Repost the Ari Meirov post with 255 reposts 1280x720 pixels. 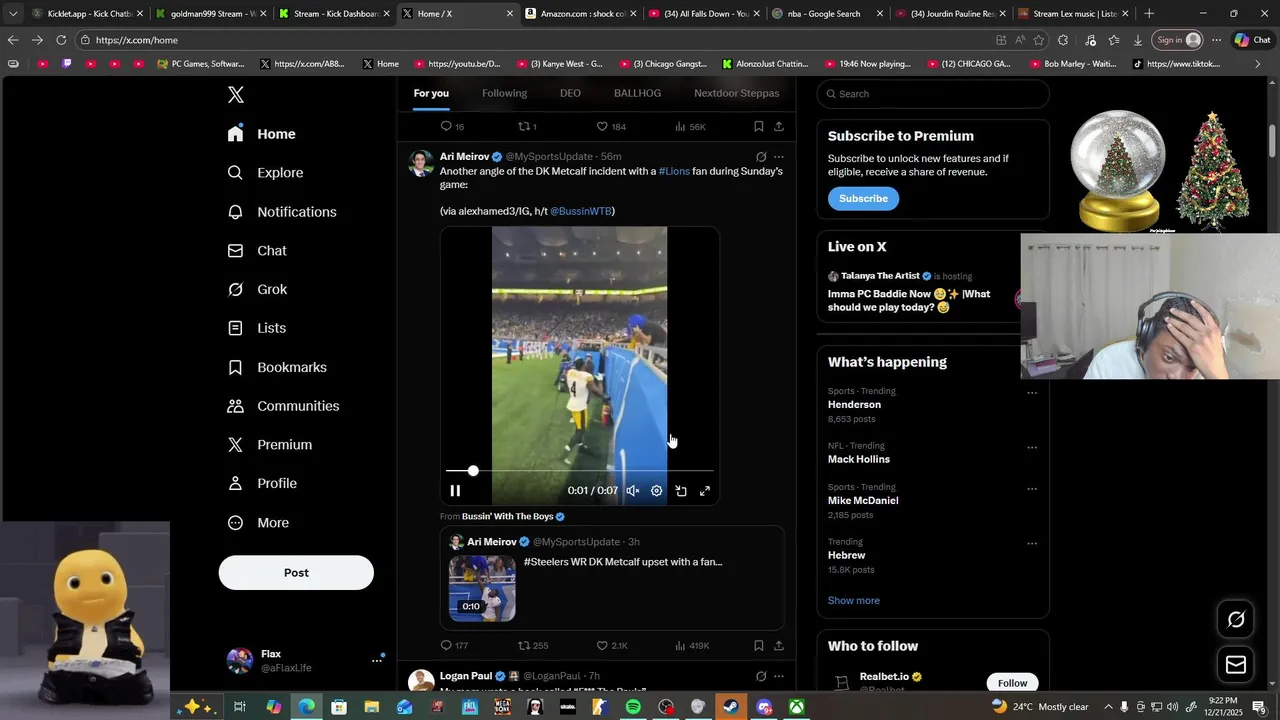click(x=533, y=646)
